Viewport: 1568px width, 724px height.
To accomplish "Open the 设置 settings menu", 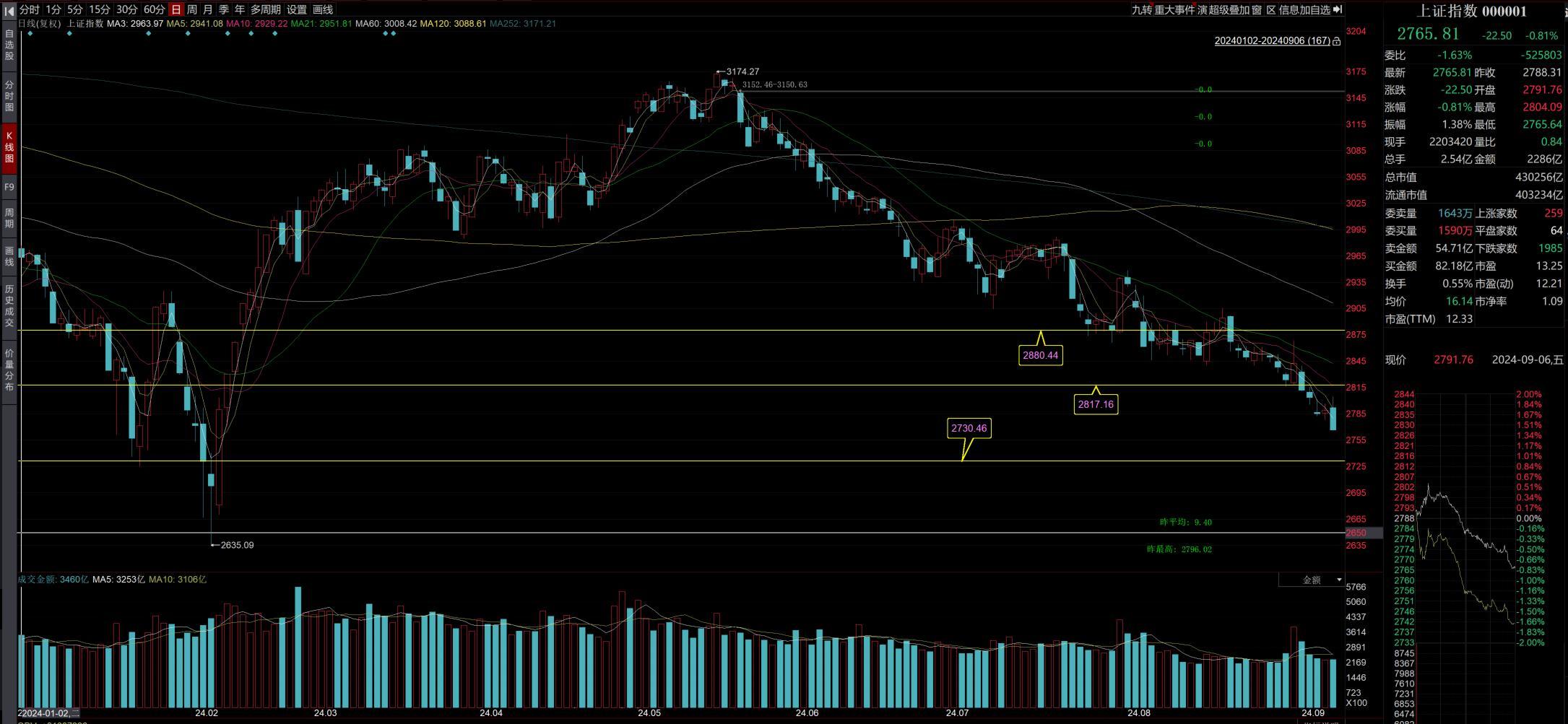I will pyautogui.click(x=297, y=9).
